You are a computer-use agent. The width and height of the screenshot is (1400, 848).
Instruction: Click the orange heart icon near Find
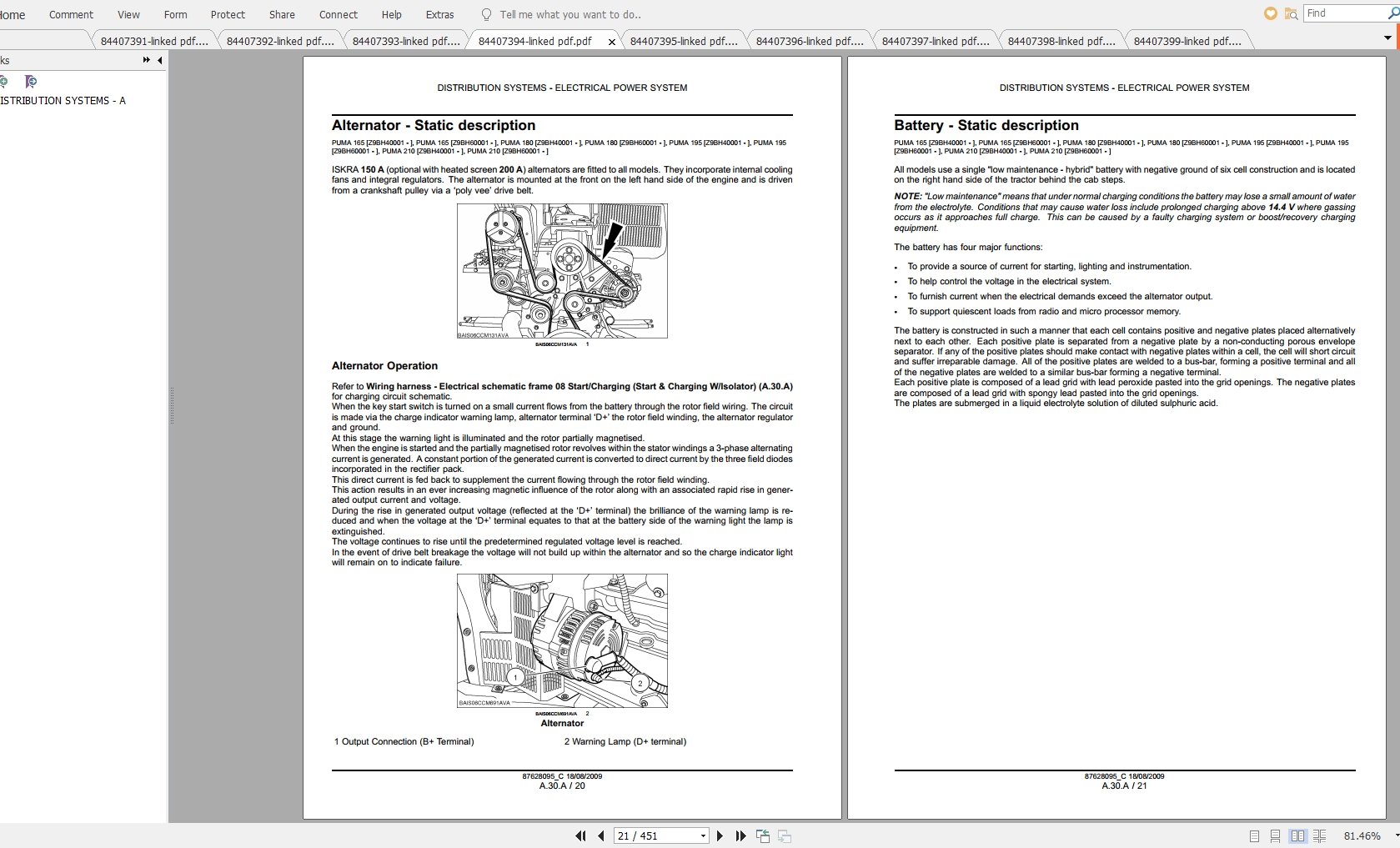pyautogui.click(x=1271, y=13)
